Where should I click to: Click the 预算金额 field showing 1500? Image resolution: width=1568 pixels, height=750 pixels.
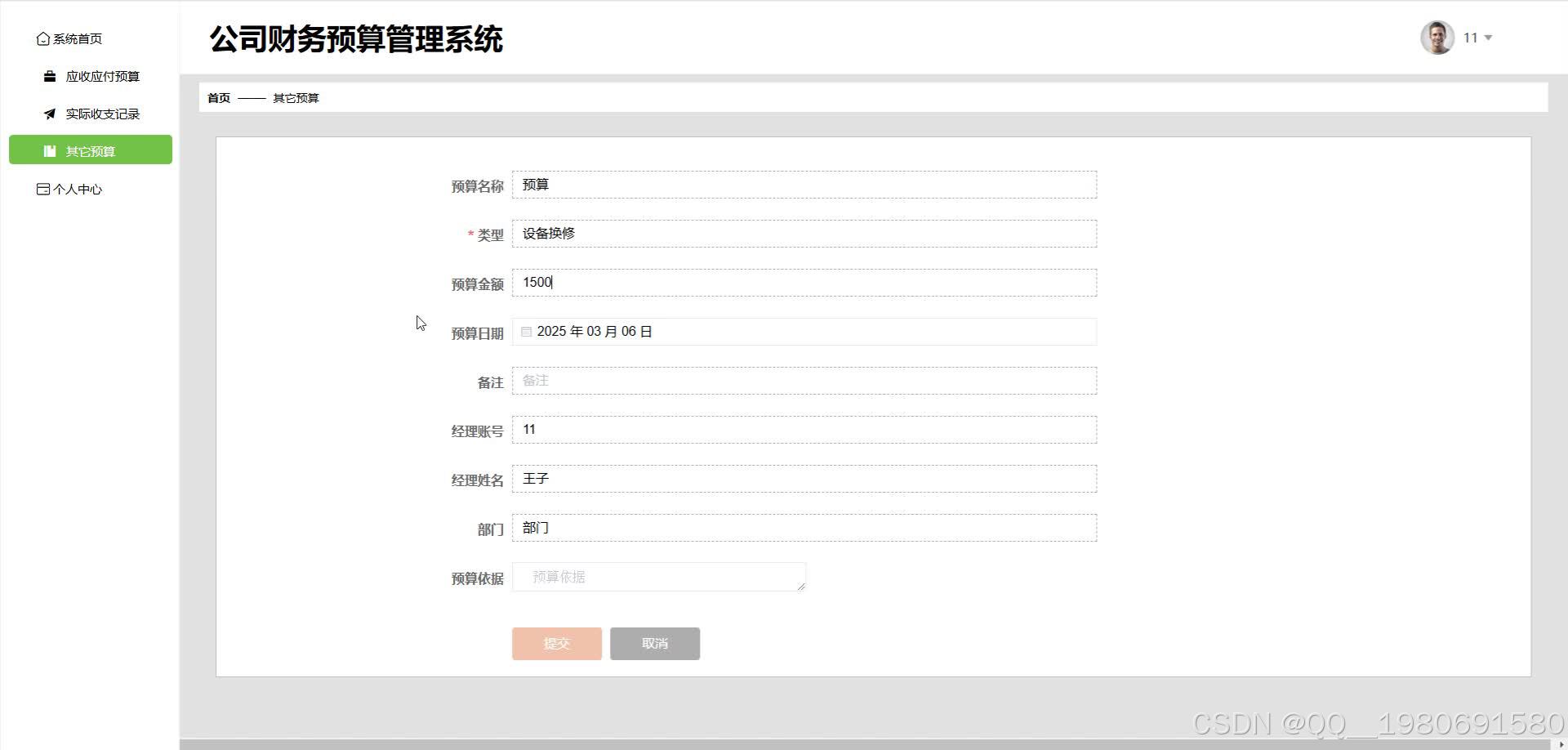coord(803,283)
